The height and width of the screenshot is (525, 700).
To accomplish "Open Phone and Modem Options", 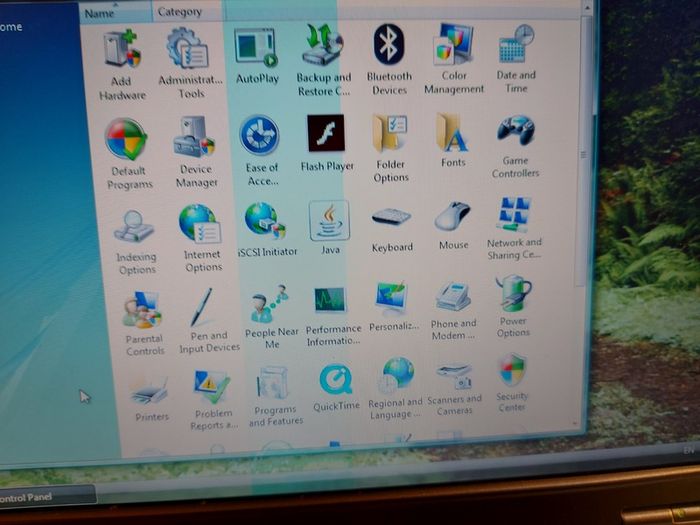I will [453, 311].
